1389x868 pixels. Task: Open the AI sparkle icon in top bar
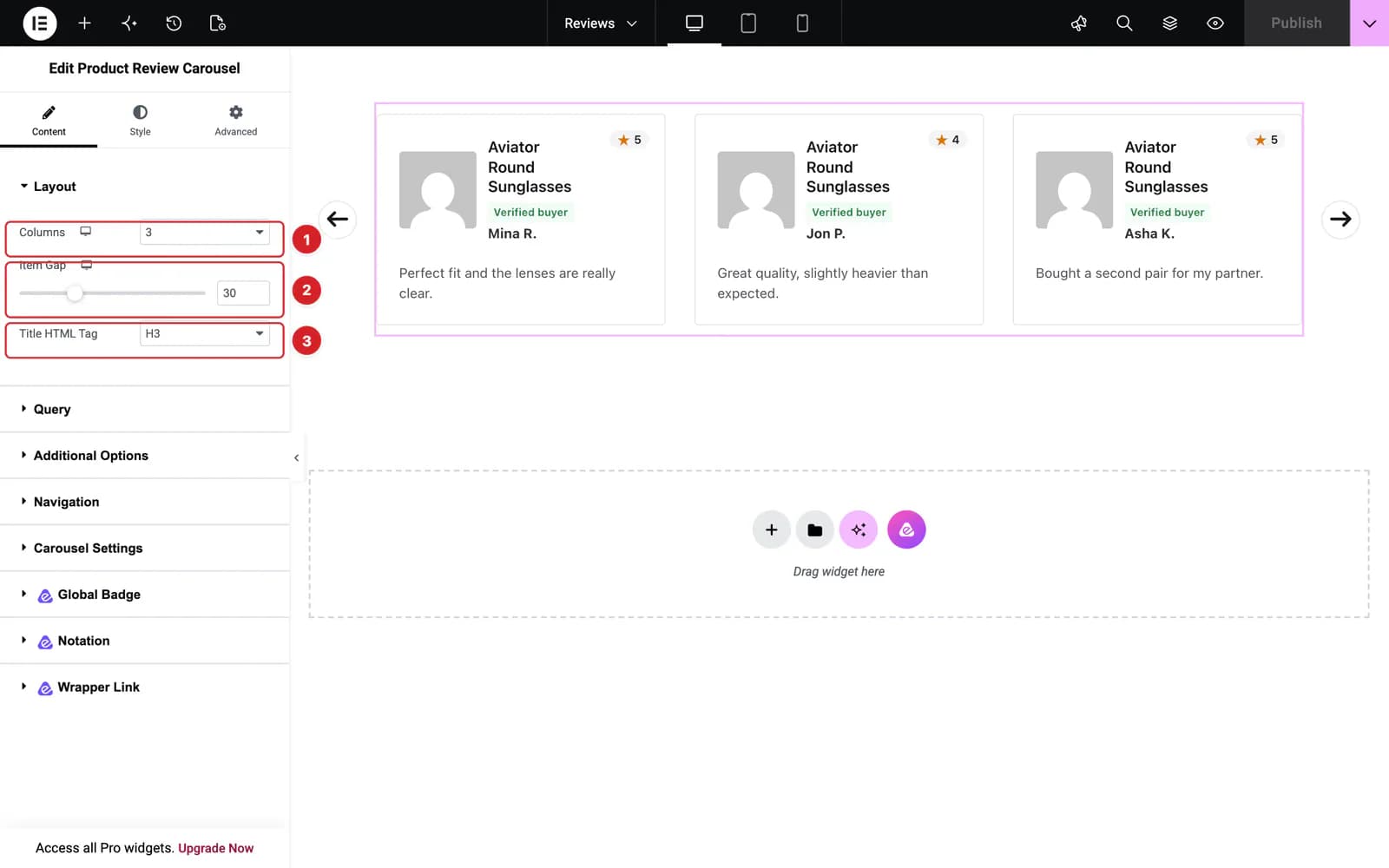tap(129, 23)
